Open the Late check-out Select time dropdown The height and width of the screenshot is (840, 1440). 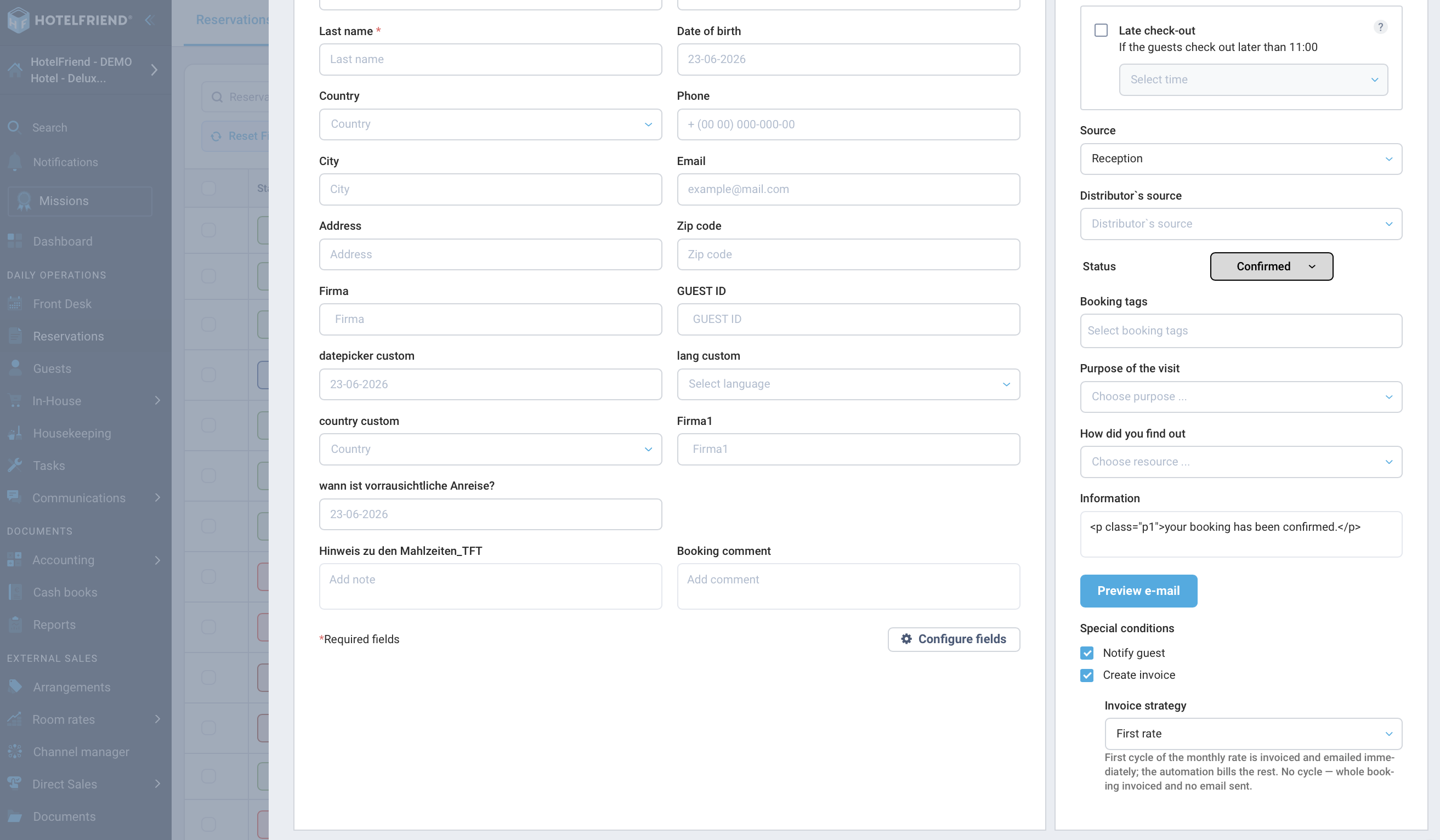pyautogui.click(x=1253, y=80)
